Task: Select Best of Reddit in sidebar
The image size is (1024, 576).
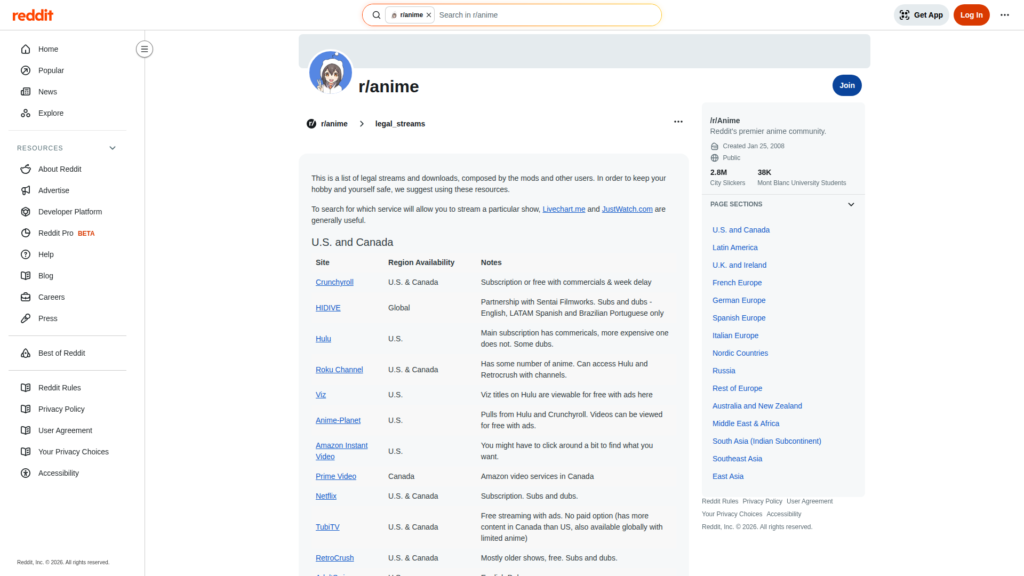Action: click(x=61, y=353)
